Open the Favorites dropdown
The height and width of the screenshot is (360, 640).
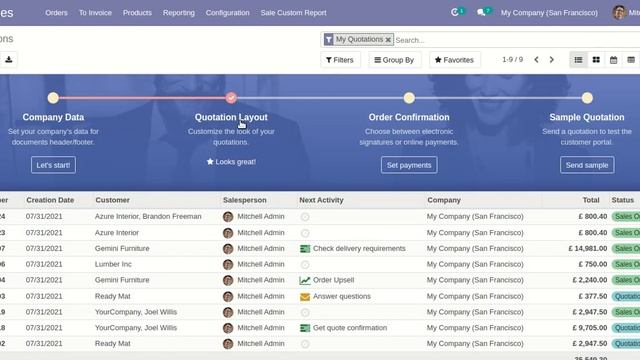point(454,60)
